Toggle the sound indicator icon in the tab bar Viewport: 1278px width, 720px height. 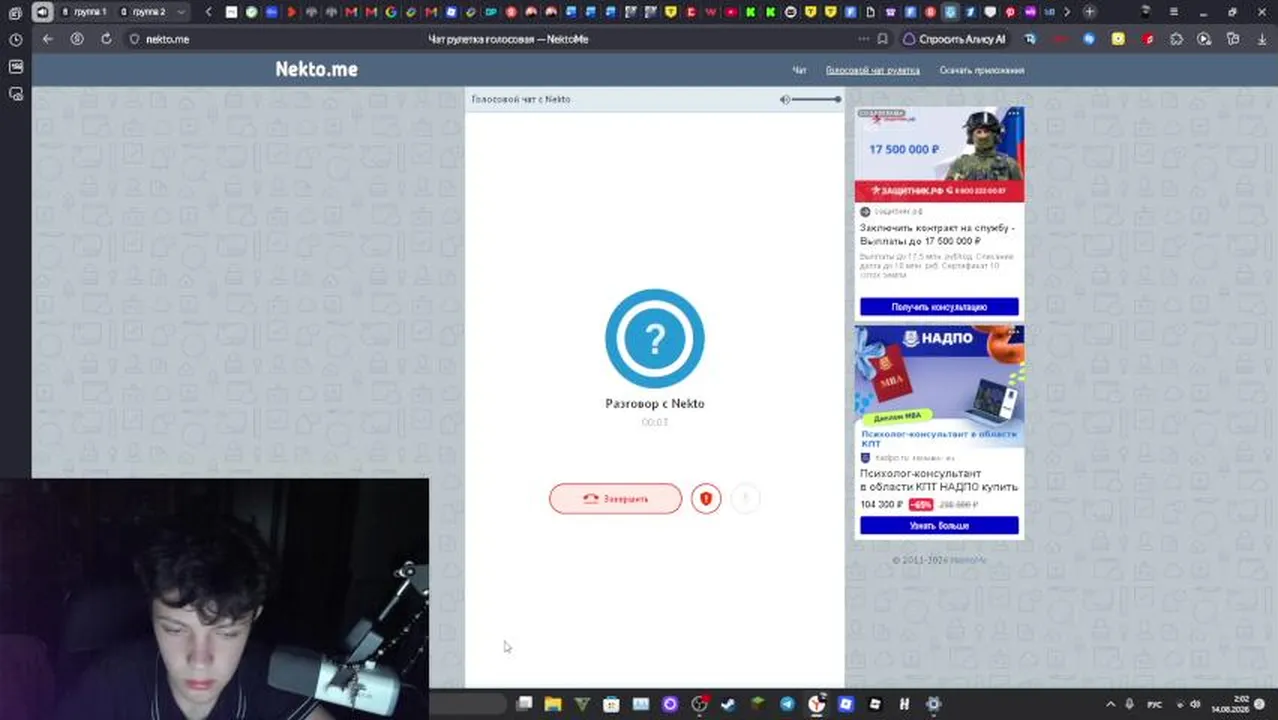(x=42, y=12)
